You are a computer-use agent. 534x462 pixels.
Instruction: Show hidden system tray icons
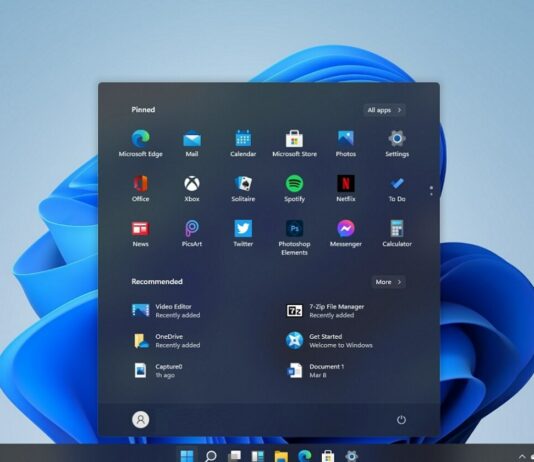coord(522,457)
